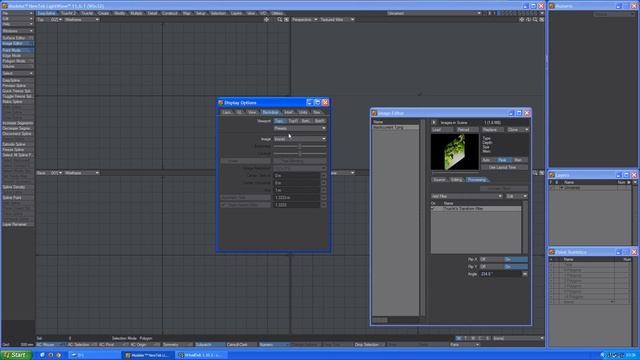Open the Wireframe mode dropdown of the Top viewport

click(81, 20)
